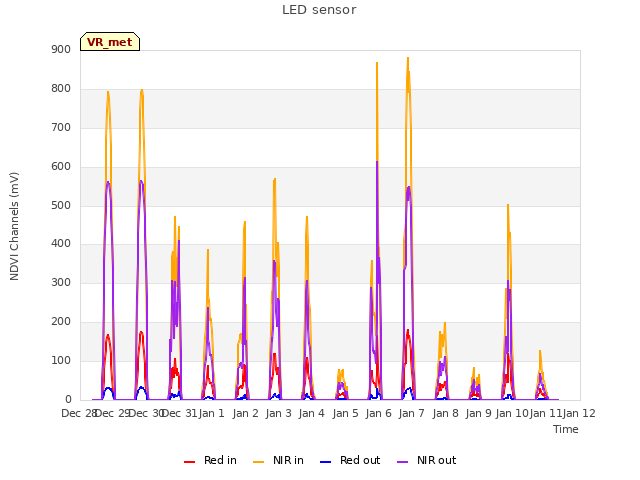Screen dimensions: 640x480
Task: Click the Time axis title
Action: tap(566, 429)
